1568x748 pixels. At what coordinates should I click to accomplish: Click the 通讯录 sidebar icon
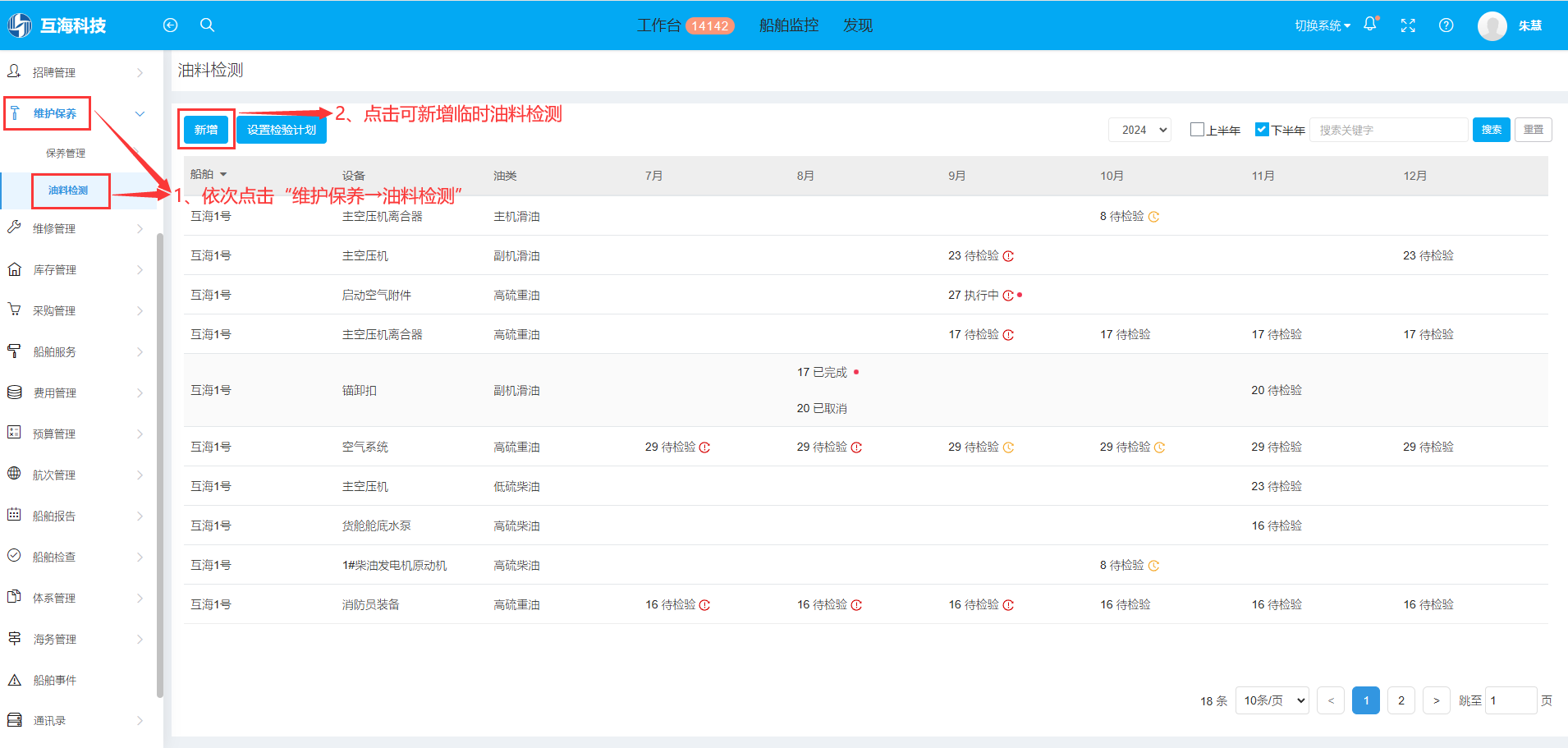(14, 720)
